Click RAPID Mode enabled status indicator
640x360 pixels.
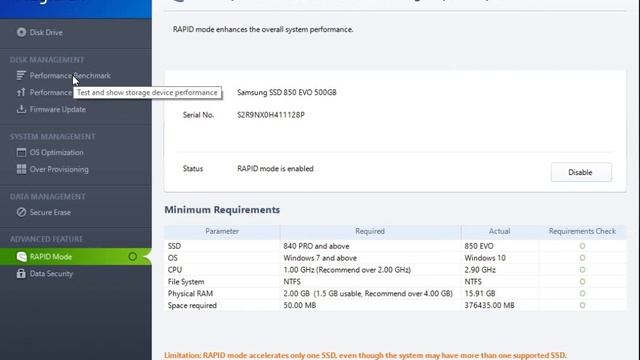pos(133,256)
